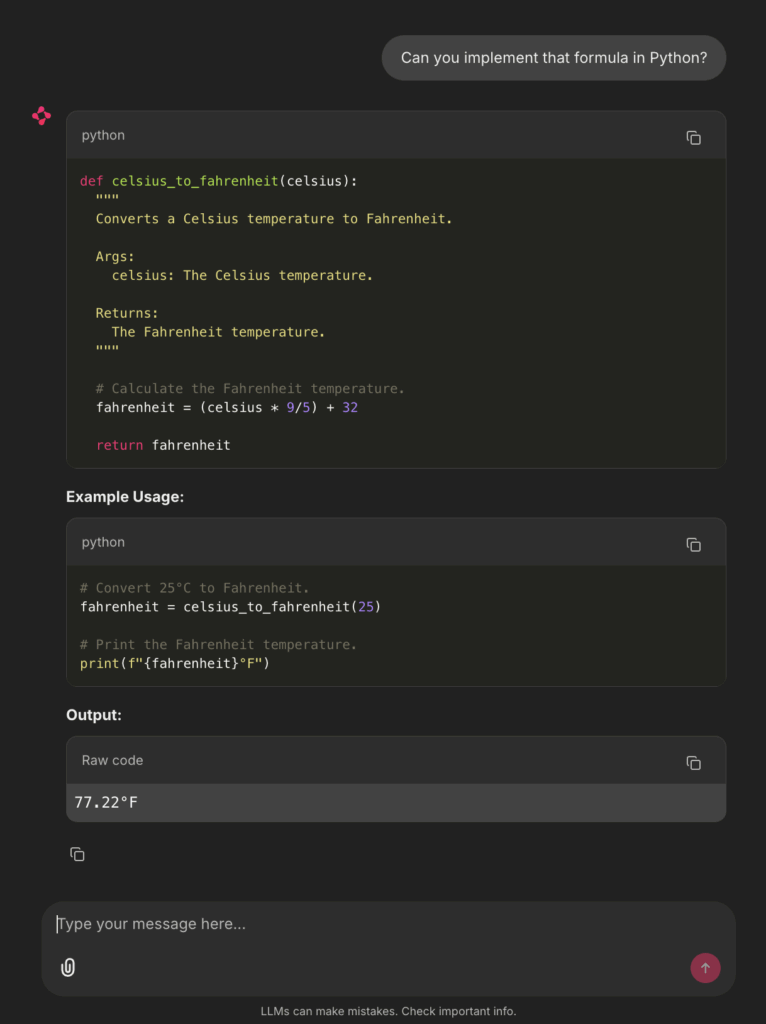The height and width of the screenshot is (1024, 766).
Task: Click the print(f"{fahrenheit}°F") code line
Action: (175, 663)
